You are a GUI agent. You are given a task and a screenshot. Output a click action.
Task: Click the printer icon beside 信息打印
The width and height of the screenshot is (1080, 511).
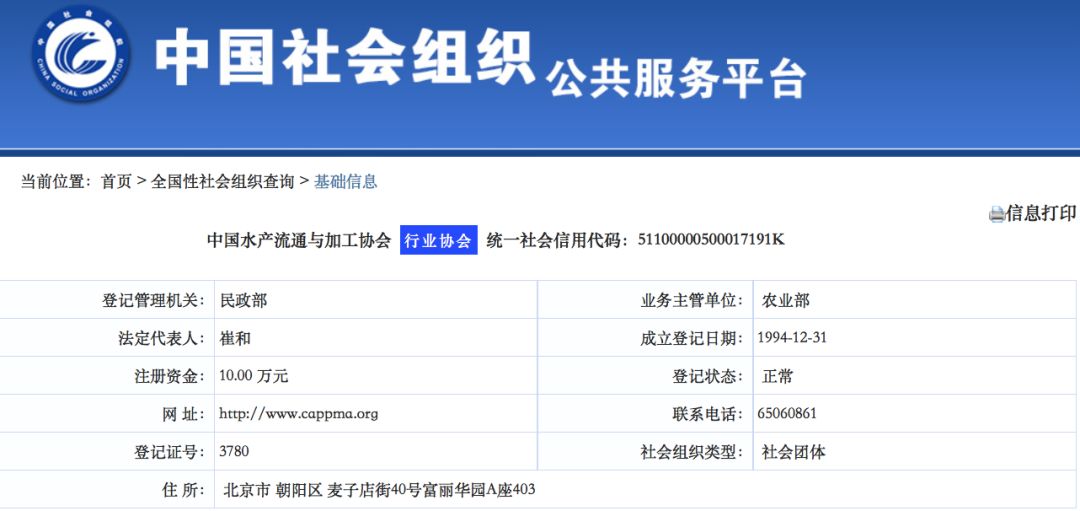tap(996, 214)
